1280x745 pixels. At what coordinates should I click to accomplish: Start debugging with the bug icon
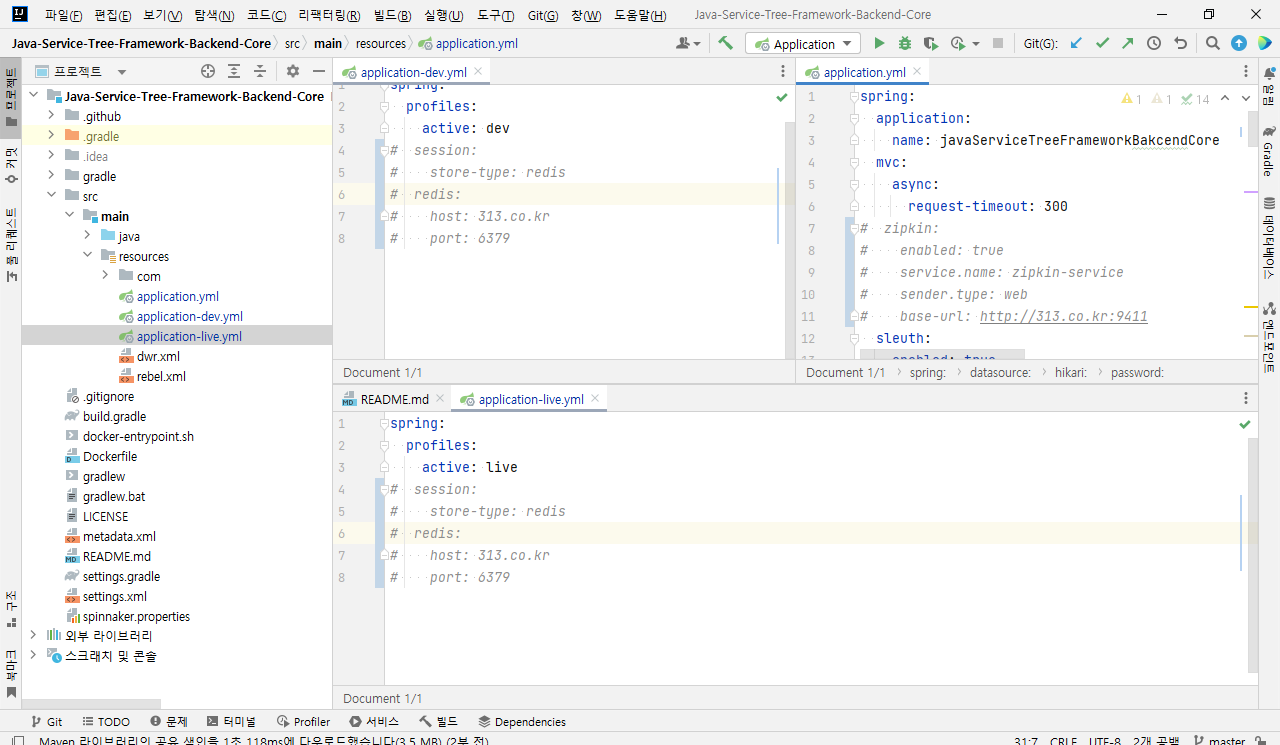(x=905, y=43)
